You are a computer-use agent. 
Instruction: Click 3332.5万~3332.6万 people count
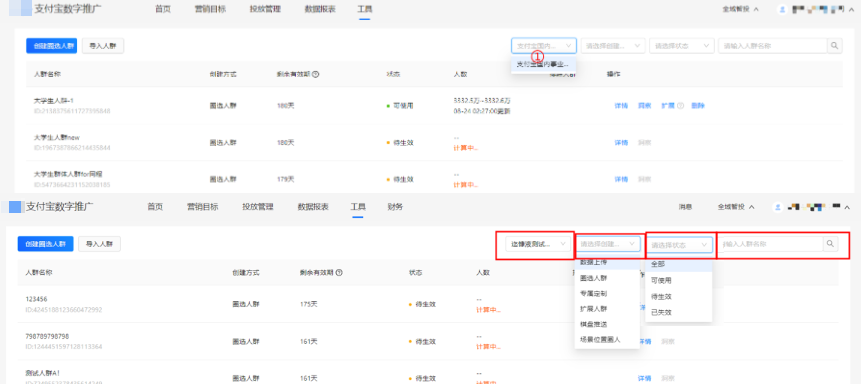tap(482, 101)
